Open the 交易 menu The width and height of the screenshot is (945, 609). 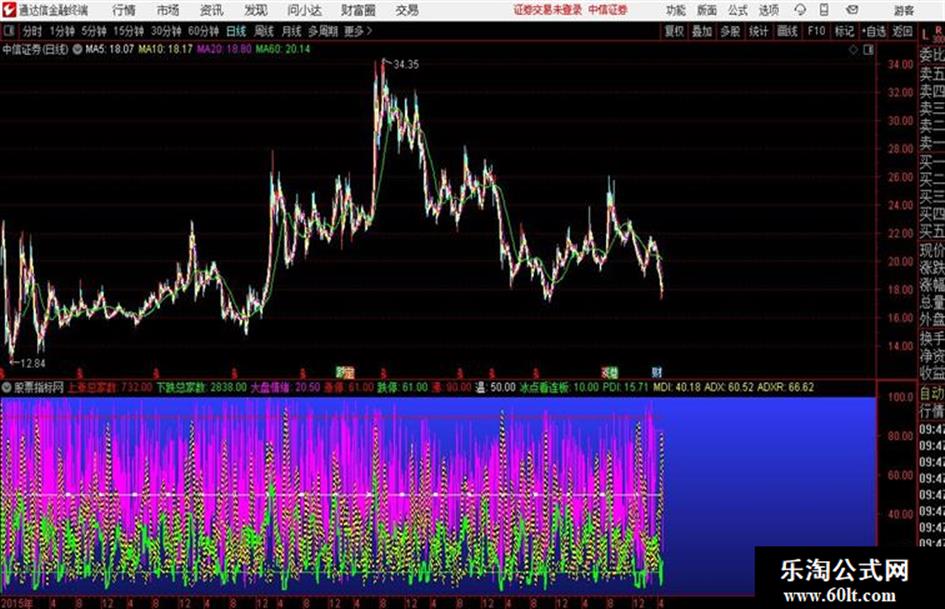point(407,10)
